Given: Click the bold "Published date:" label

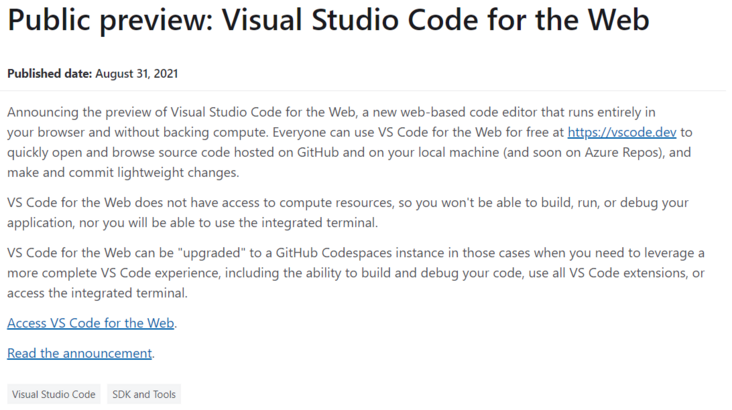Looking at the screenshot, I should coord(49,74).
